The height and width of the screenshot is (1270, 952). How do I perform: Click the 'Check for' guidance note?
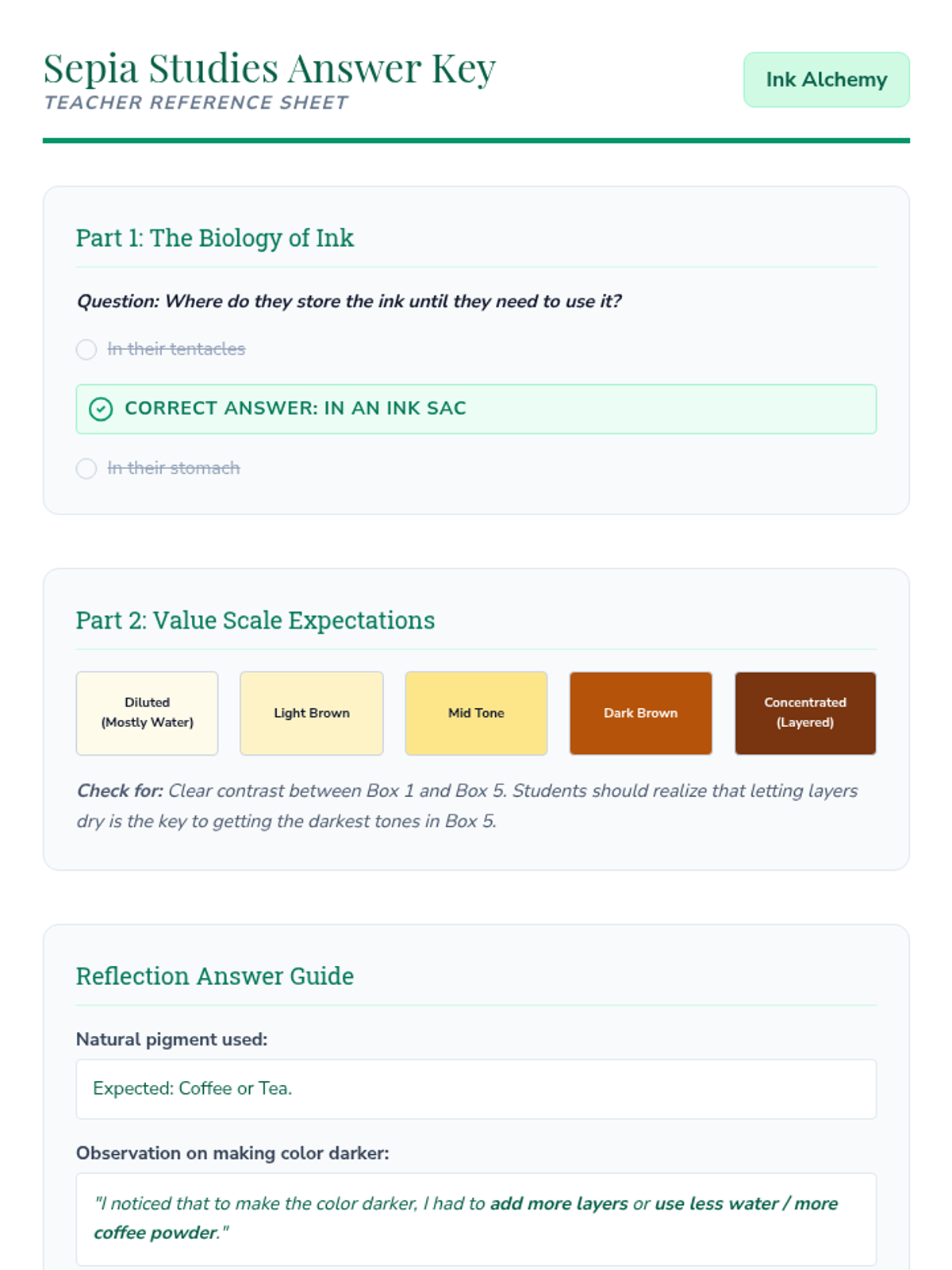468,806
